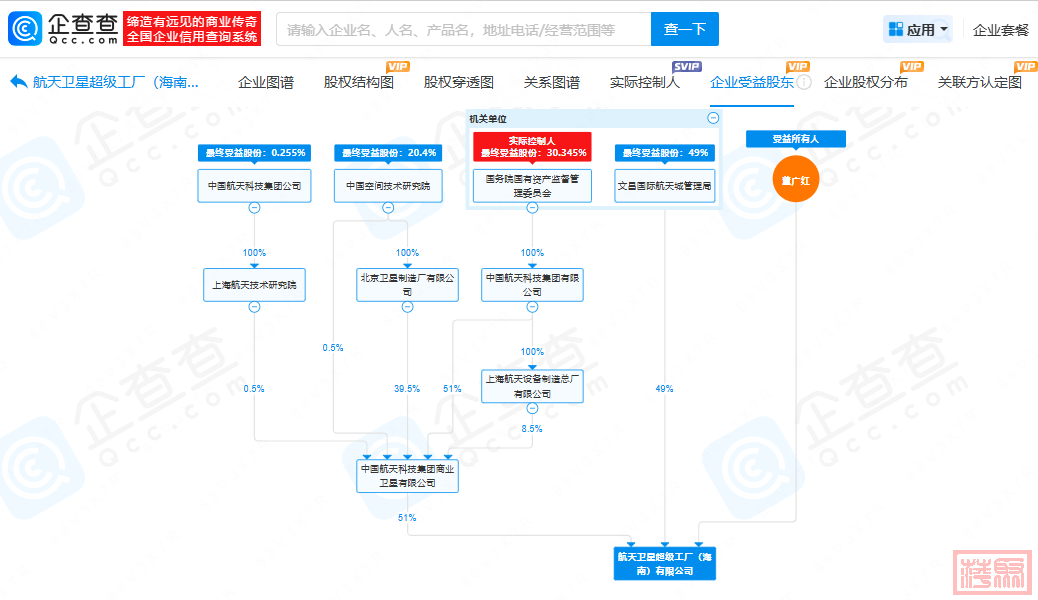The height and width of the screenshot is (600, 1038).
Task: Collapse the 机关单位 group box
Action: [x=713, y=118]
